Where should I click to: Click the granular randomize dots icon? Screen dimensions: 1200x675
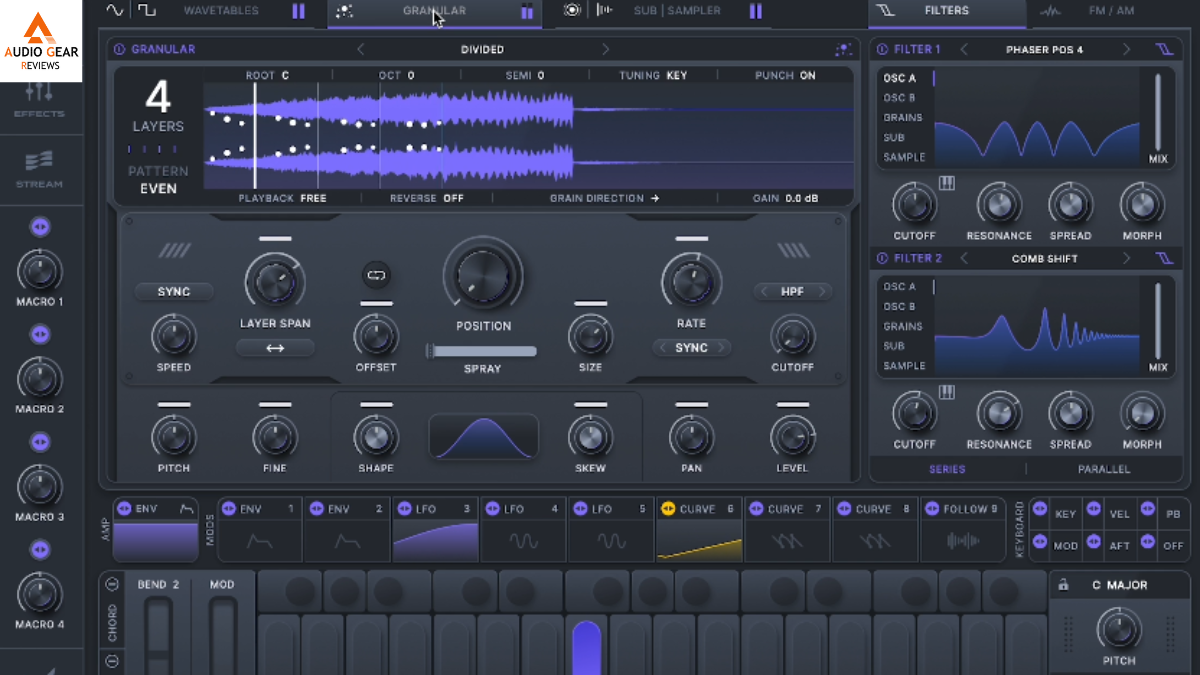click(x=843, y=49)
